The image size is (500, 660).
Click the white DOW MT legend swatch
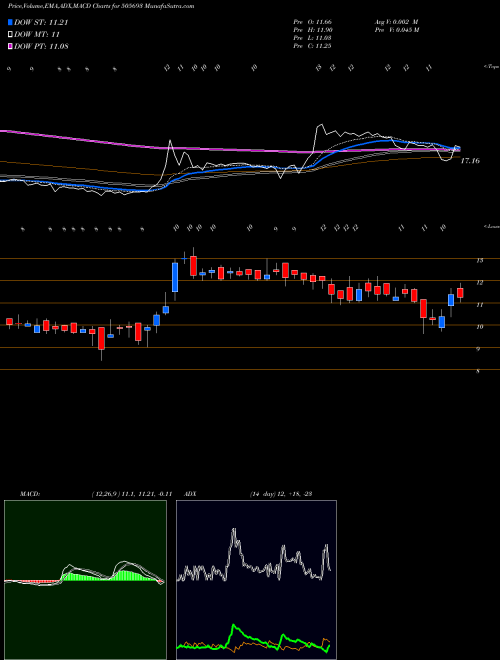[x=10, y=35]
